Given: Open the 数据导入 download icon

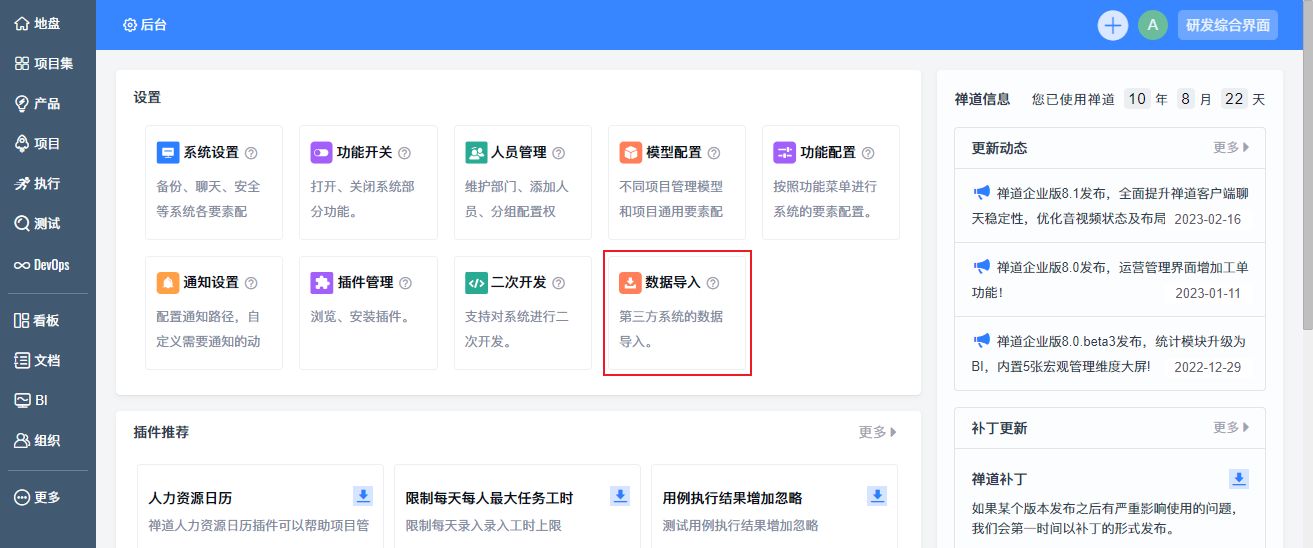Looking at the screenshot, I should 630,283.
